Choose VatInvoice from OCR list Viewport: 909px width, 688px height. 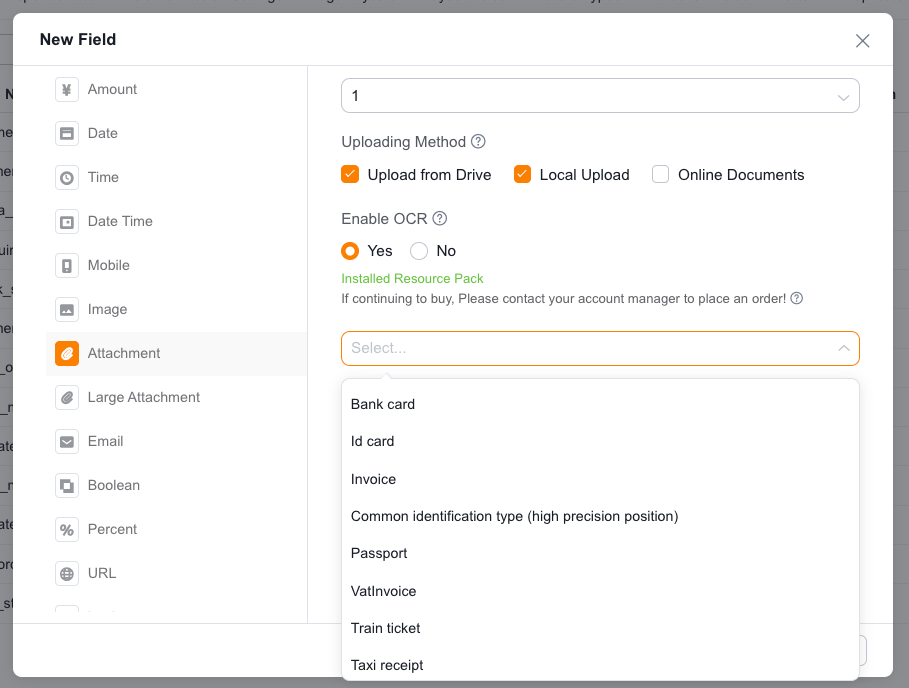tap(600, 591)
